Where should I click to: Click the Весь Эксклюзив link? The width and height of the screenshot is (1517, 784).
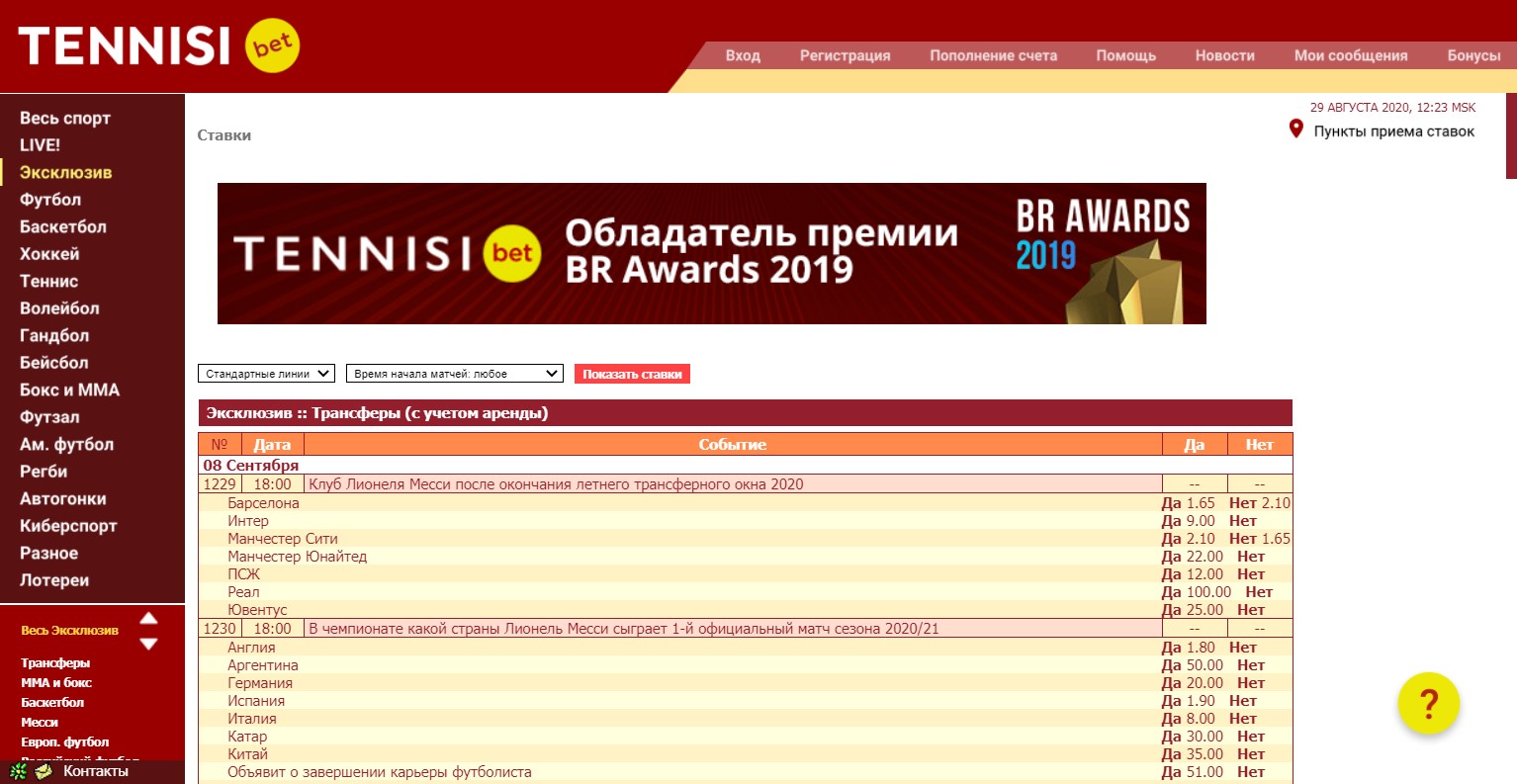[69, 631]
